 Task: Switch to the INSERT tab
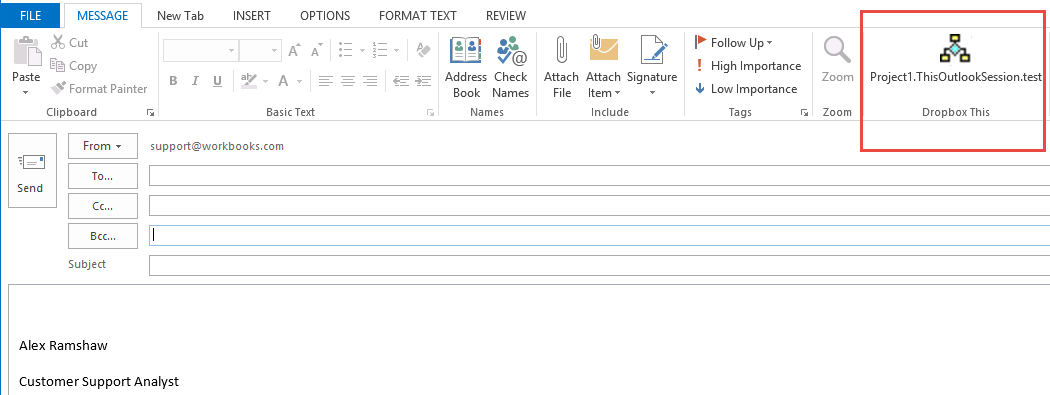click(252, 15)
